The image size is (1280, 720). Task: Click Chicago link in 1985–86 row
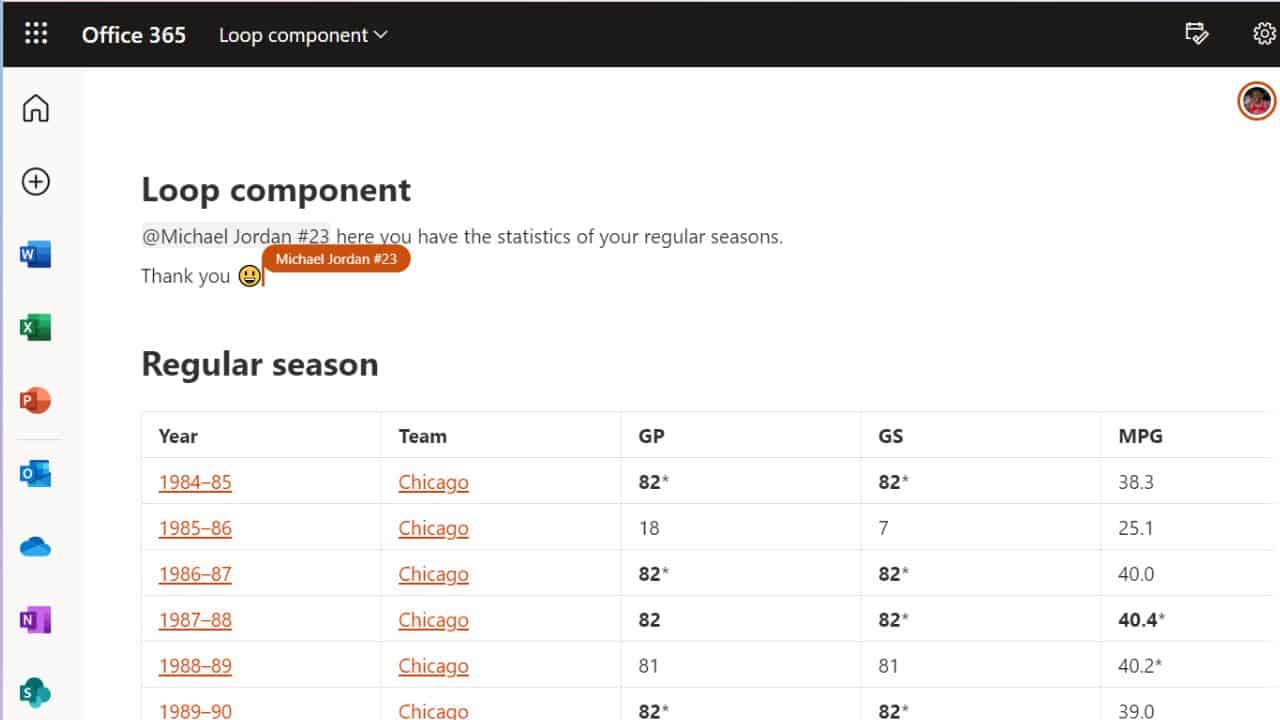(433, 528)
